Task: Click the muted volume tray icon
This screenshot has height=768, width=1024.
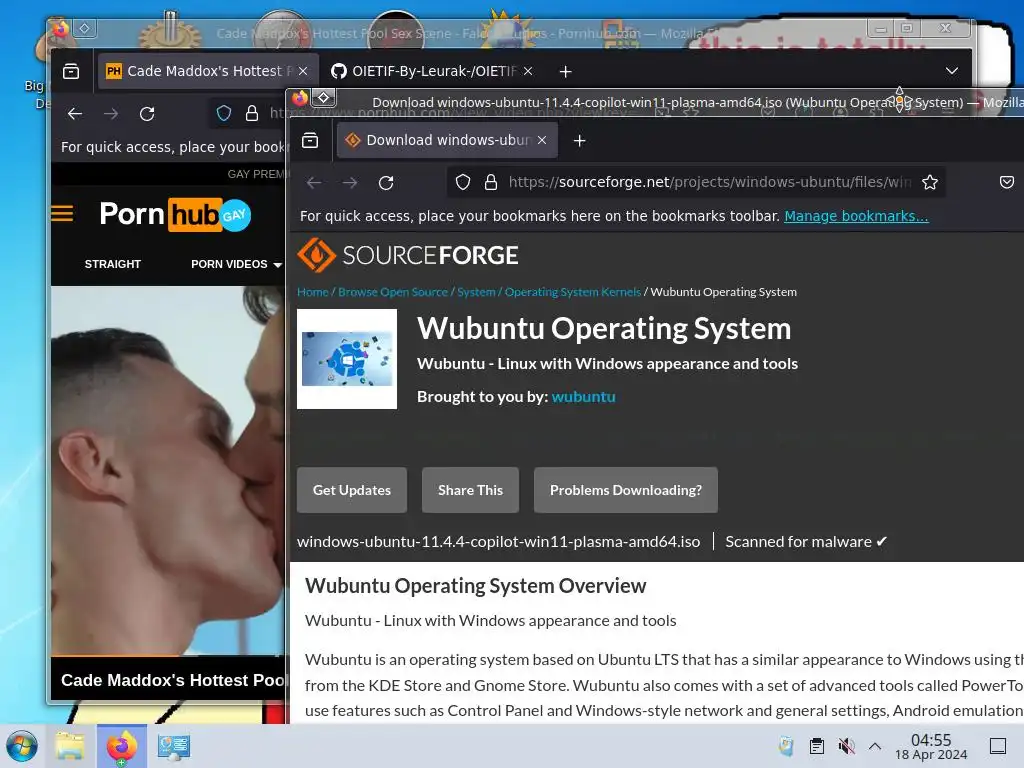Action: pyautogui.click(x=846, y=746)
